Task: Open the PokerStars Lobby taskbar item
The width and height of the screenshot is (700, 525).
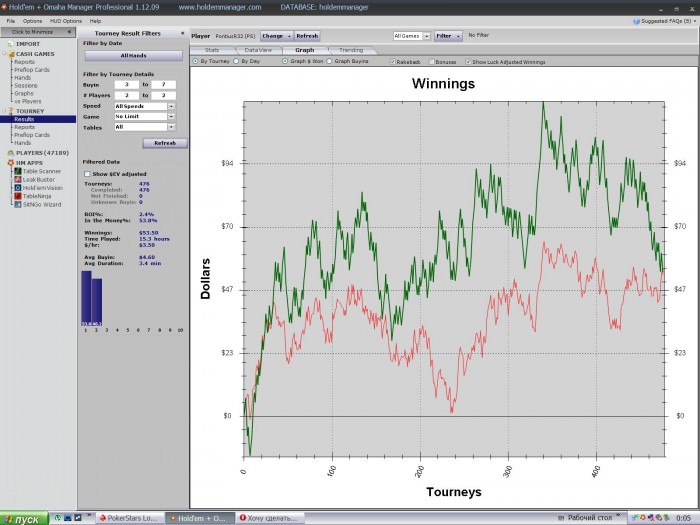Action: coord(129,518)
